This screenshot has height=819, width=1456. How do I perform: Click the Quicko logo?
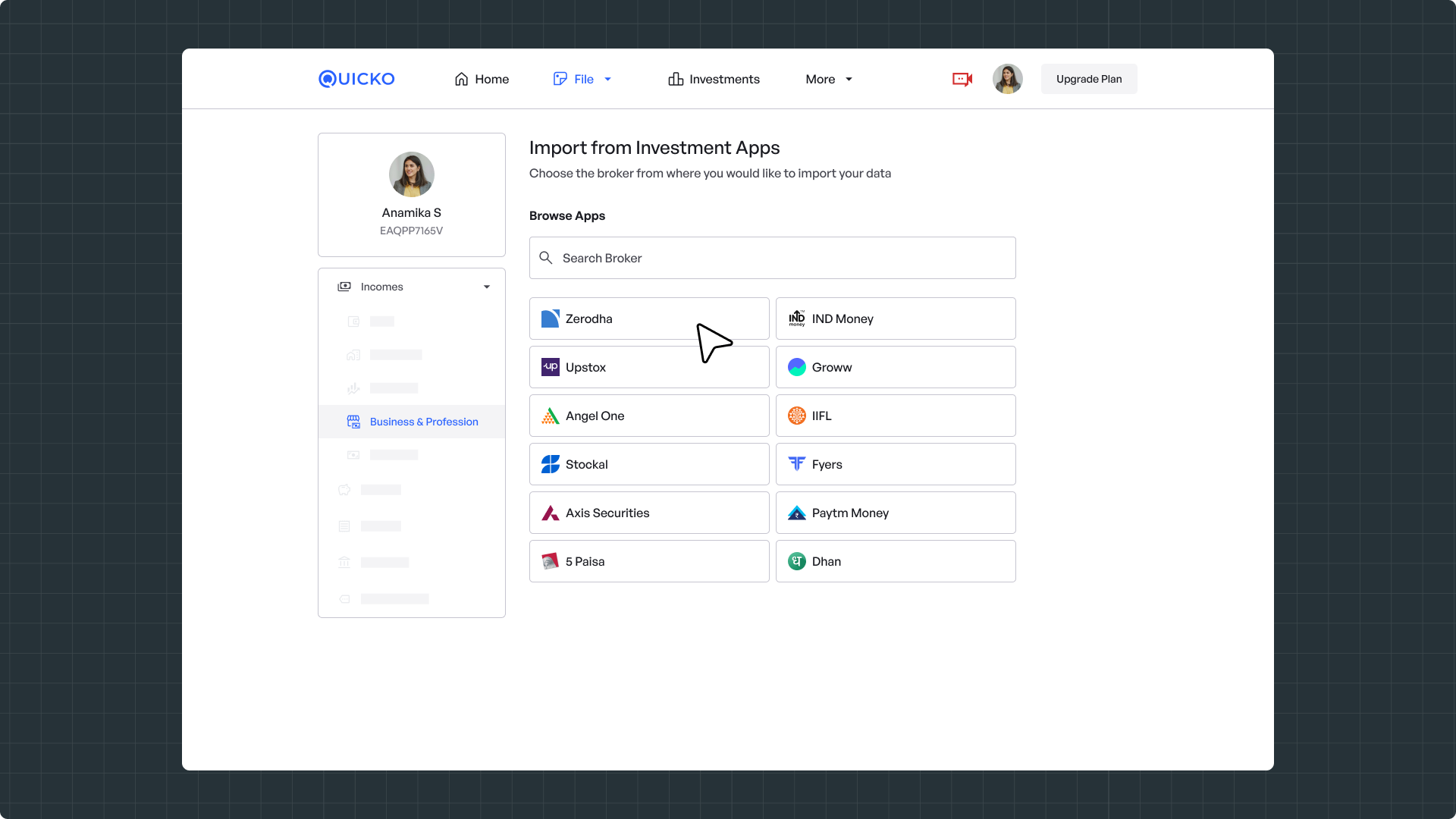356,79
